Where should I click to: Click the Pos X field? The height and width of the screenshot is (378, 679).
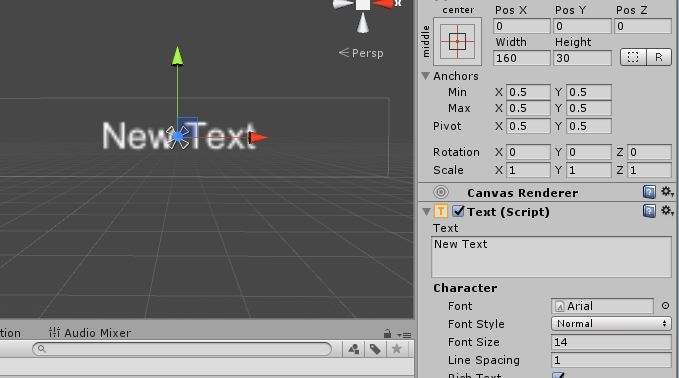coord(521,26)
